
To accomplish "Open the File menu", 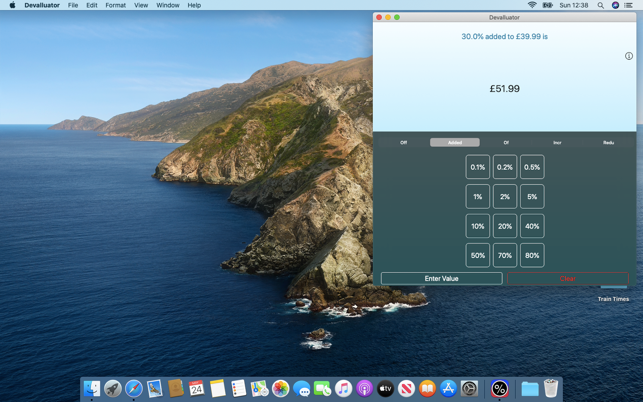I will click(73, 5).
